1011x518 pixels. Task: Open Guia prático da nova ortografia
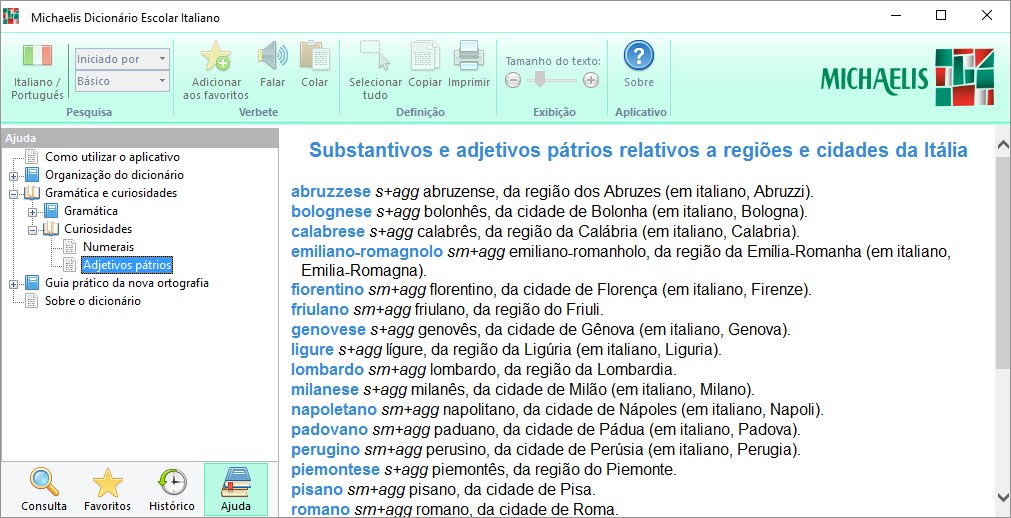[127, 283]
